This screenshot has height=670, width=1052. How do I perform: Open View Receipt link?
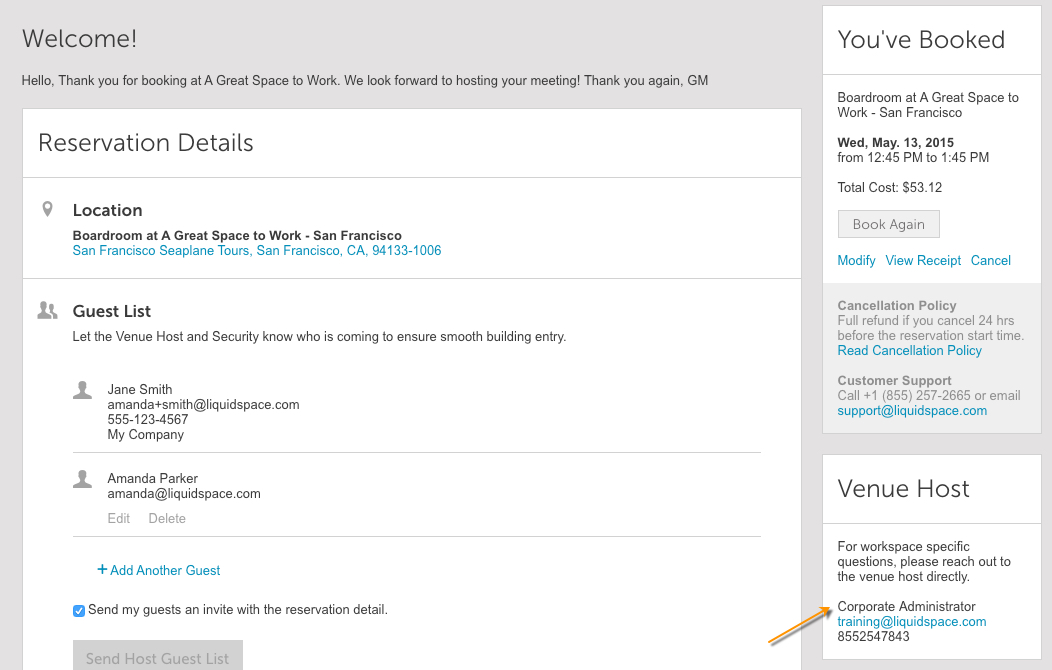point(923,261)
